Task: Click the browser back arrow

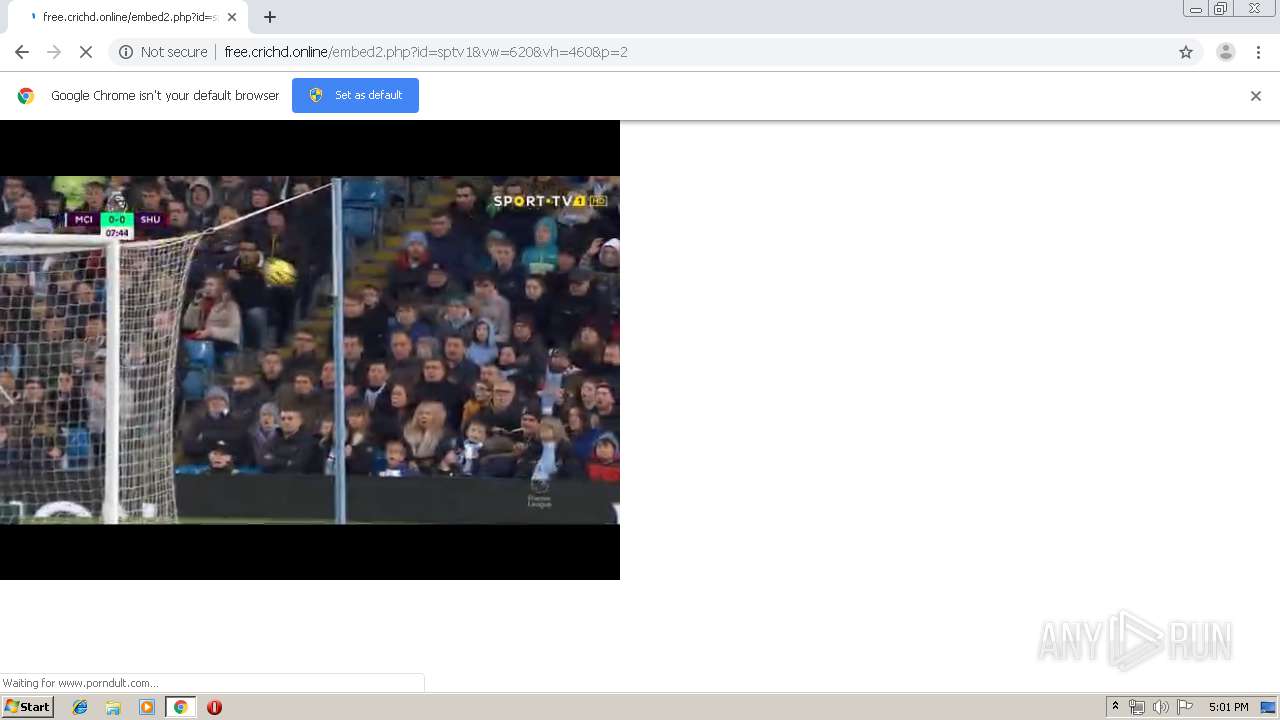Action: coord(22,52)
